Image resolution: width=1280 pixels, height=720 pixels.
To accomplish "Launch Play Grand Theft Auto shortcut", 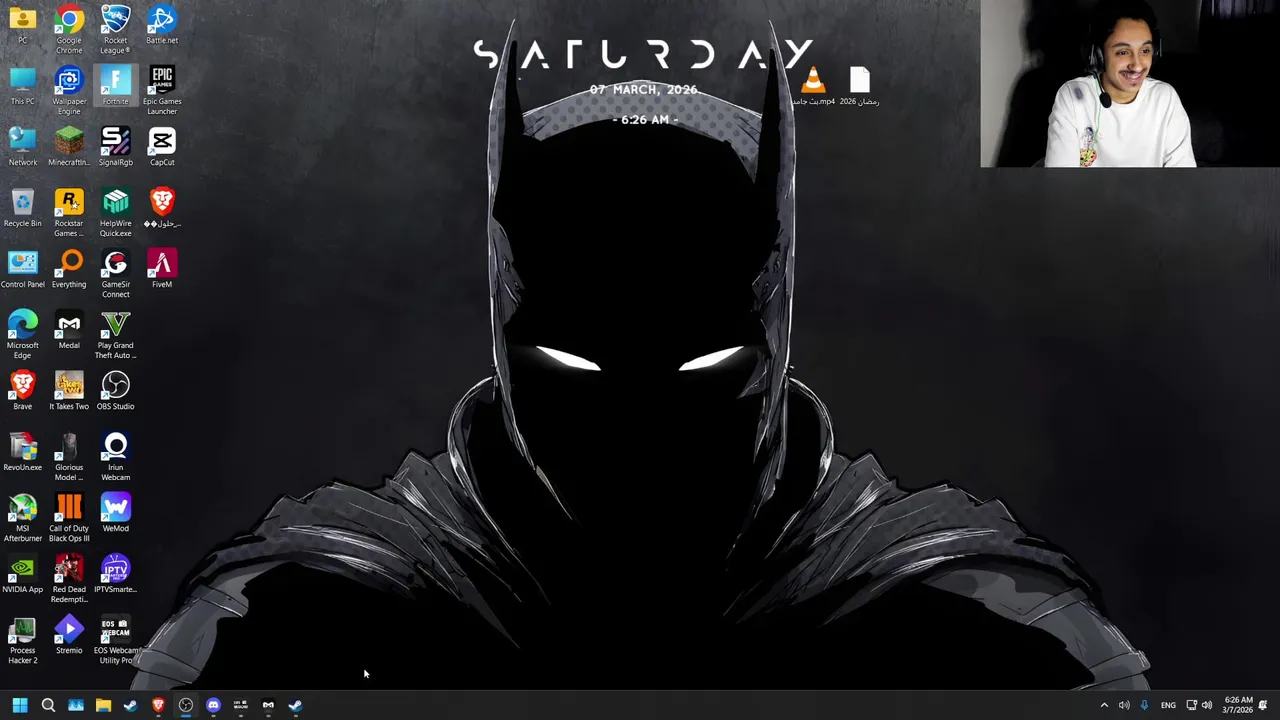I will [115, 335].
